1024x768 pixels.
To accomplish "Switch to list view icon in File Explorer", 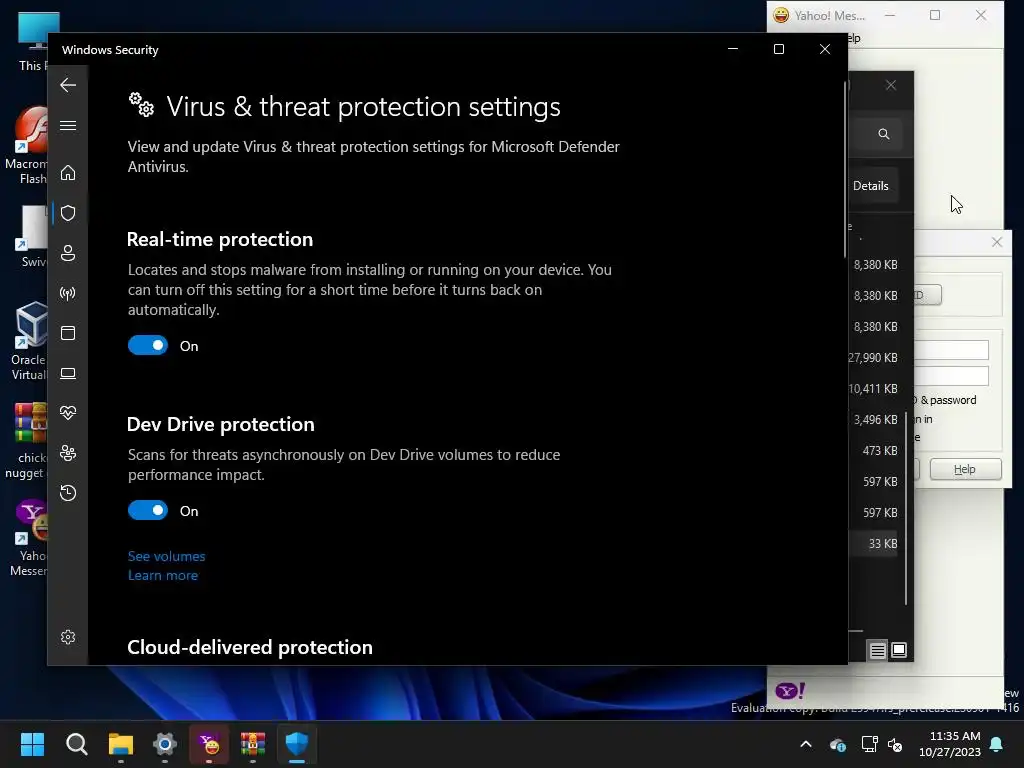I will pos(877,650).
